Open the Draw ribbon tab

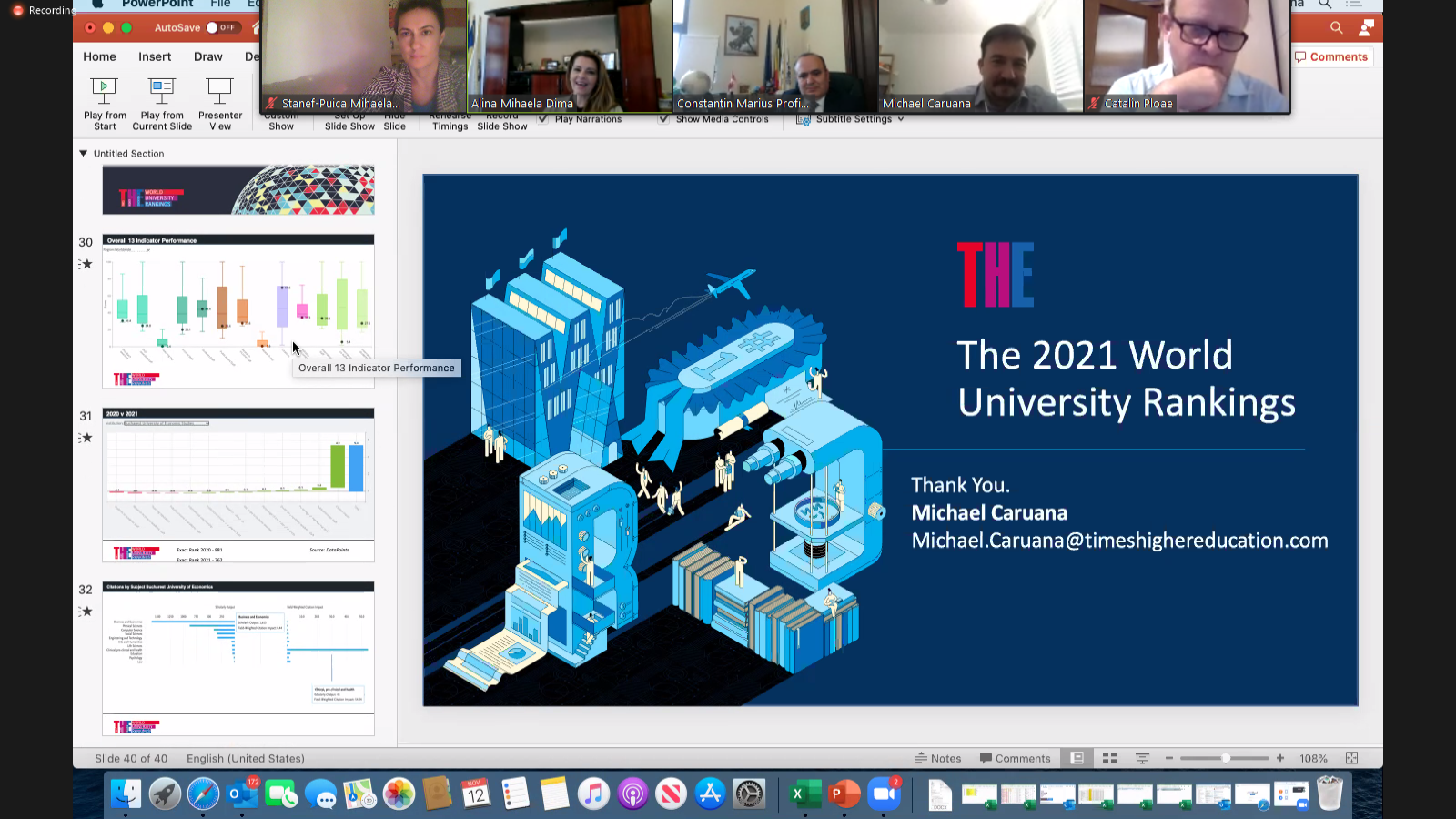tap(207, 56)
